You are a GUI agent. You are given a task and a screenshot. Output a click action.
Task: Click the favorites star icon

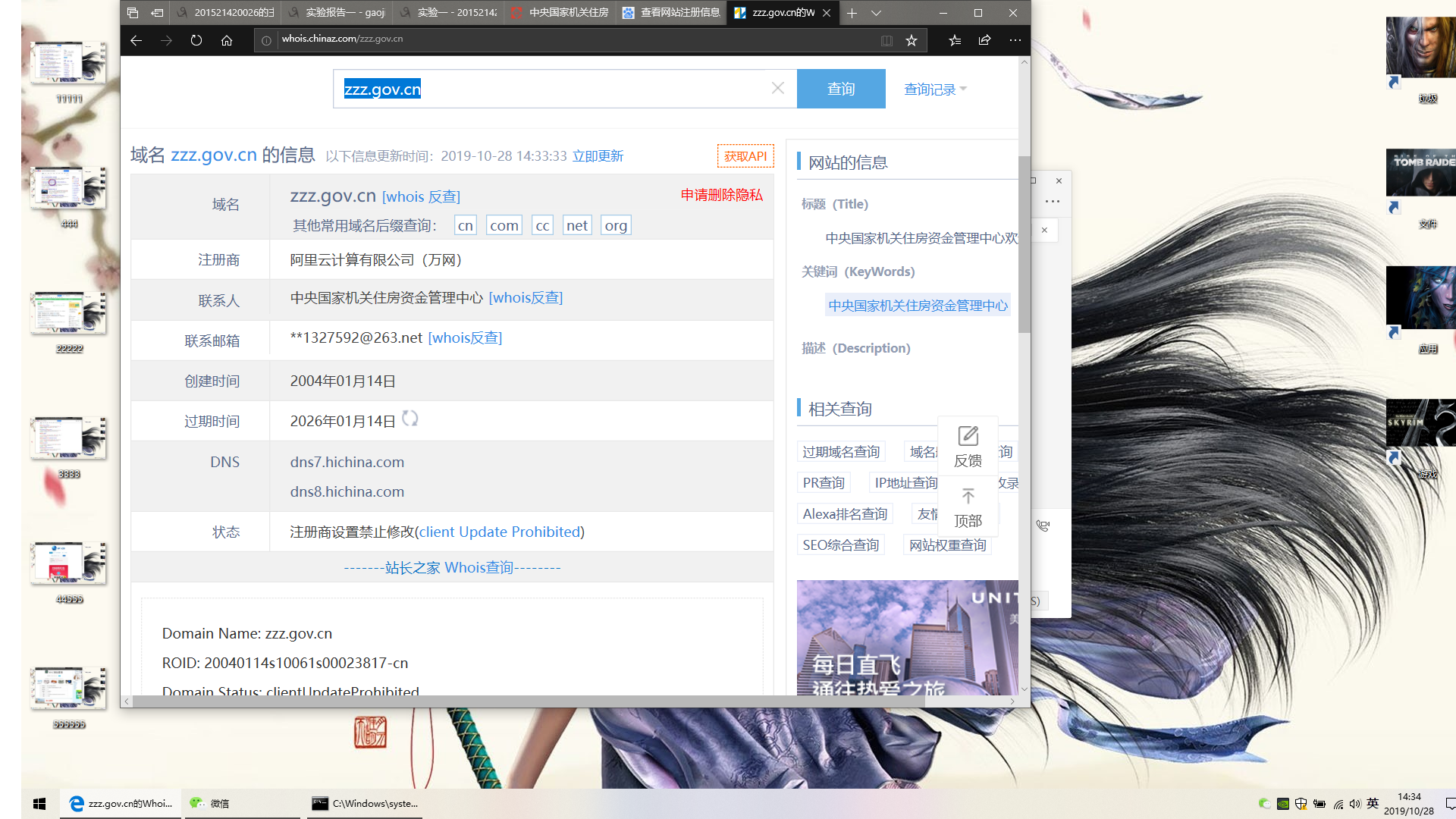click(912, 40)
